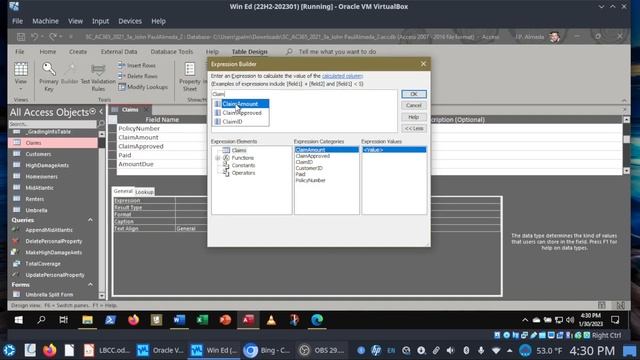Click Cancel in Expression Builder
Screen dimensions: 640x360
pos(413,105)
